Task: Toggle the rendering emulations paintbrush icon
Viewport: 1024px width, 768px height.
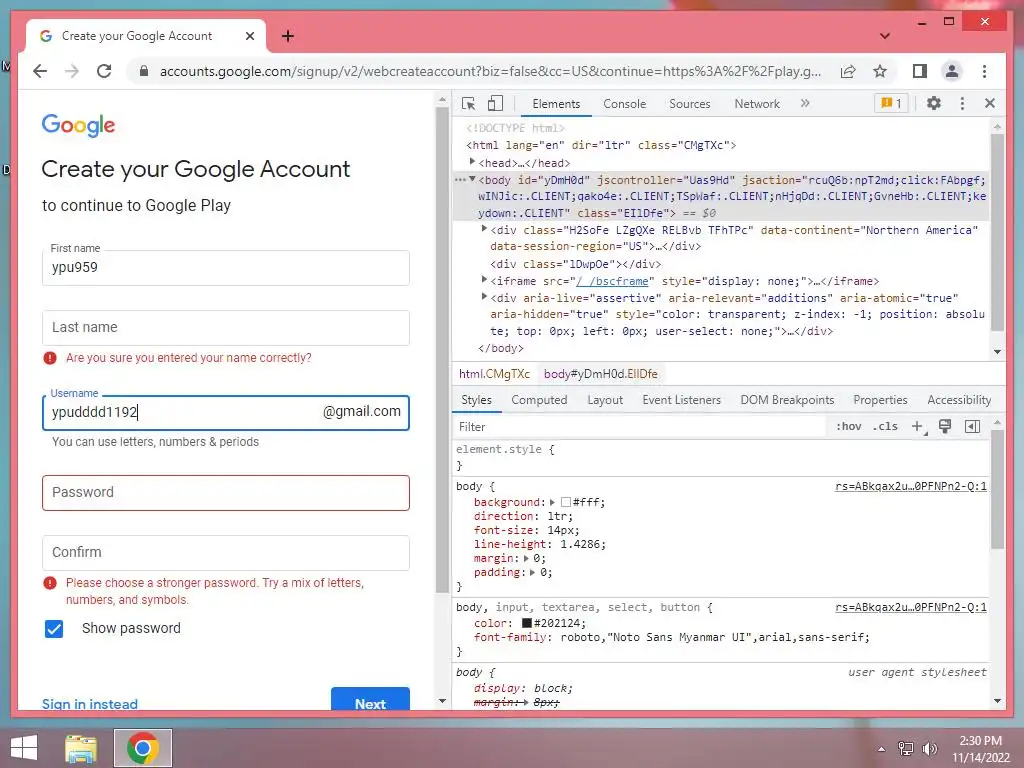Action: click(945, 426)
